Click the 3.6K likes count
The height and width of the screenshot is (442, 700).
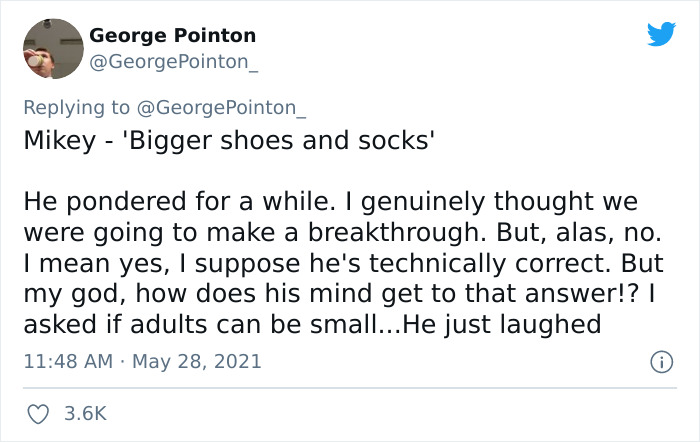(x=85, y=412)
